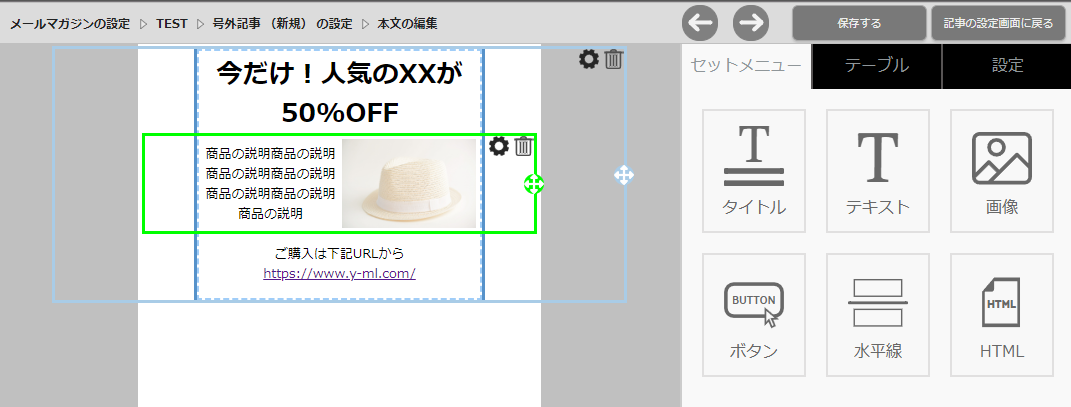Click the undo left-arrow icon
The width and height of the screenshot is (1071, 407).
pos(701,22)
